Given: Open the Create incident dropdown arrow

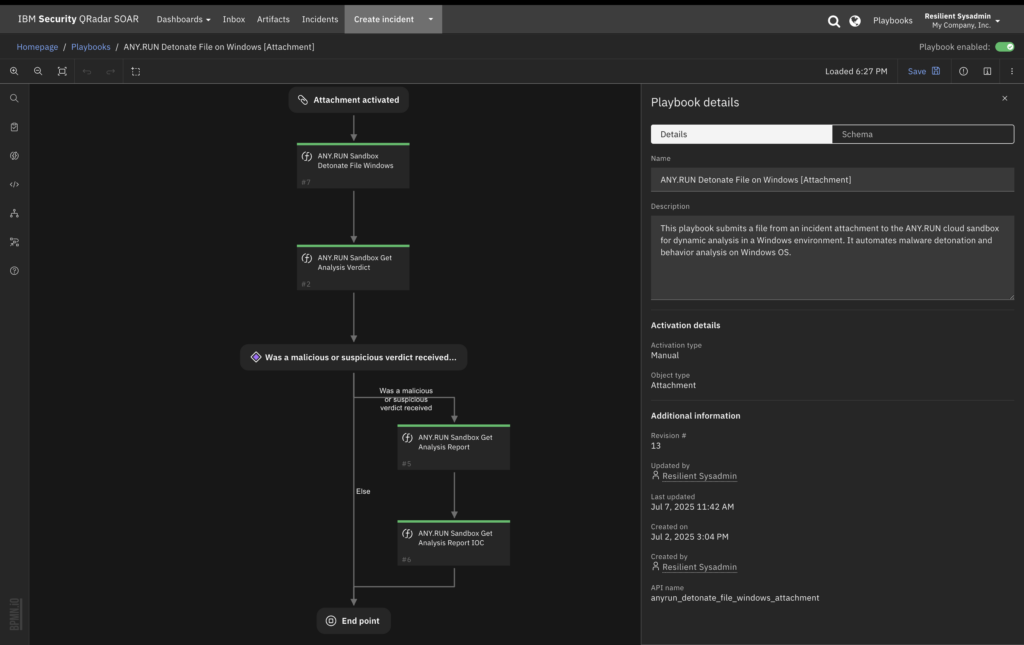Looking at the screenshot, I should pos(431,19).
